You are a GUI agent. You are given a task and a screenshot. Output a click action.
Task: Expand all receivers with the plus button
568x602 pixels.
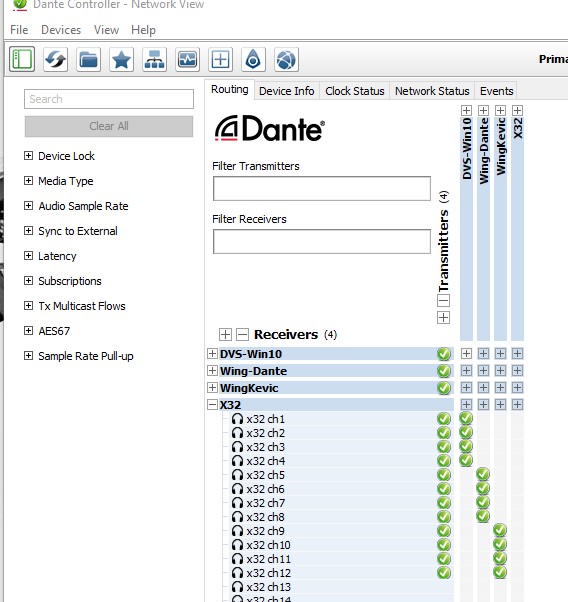pos(225,334)
